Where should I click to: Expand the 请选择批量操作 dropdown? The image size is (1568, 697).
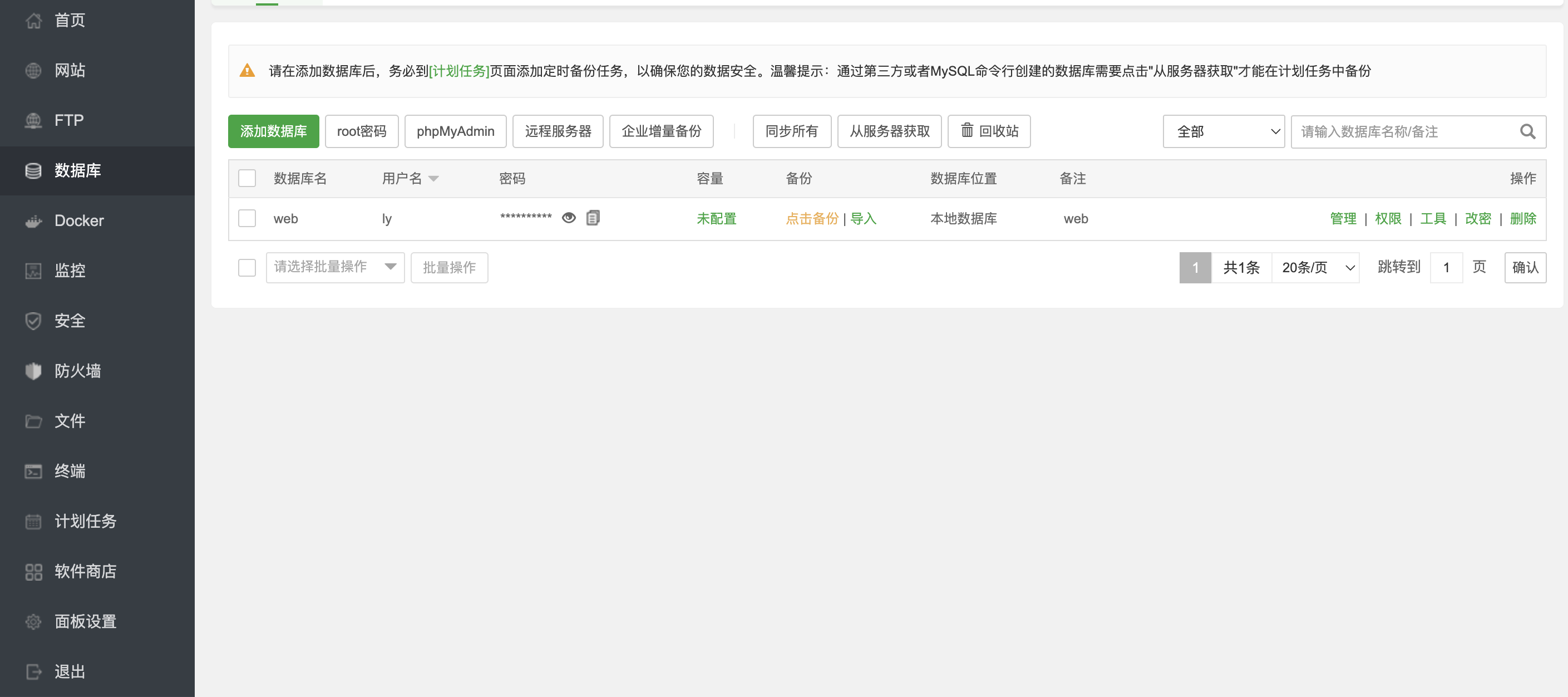click(x=335, y=267)
